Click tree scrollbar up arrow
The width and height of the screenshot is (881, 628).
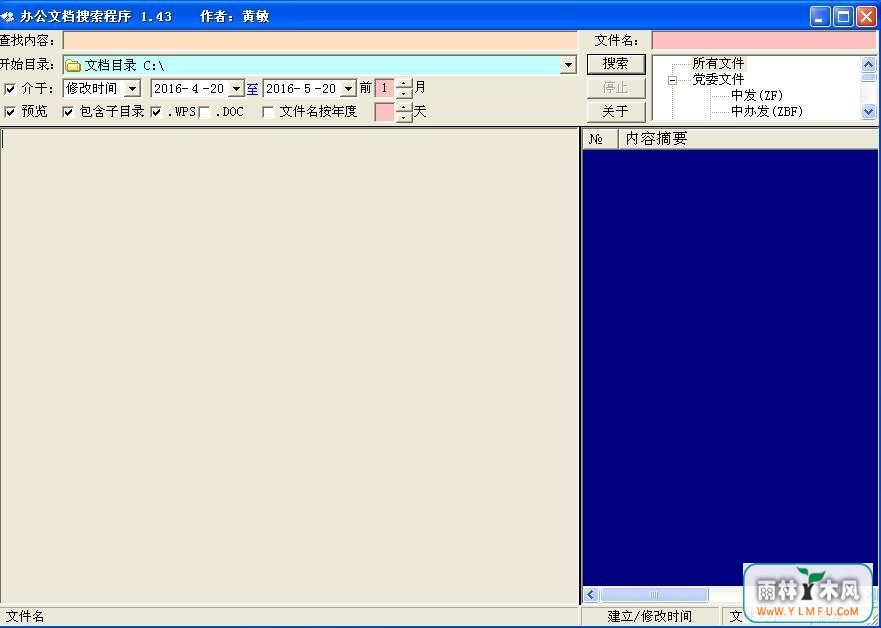click(869, 64)
